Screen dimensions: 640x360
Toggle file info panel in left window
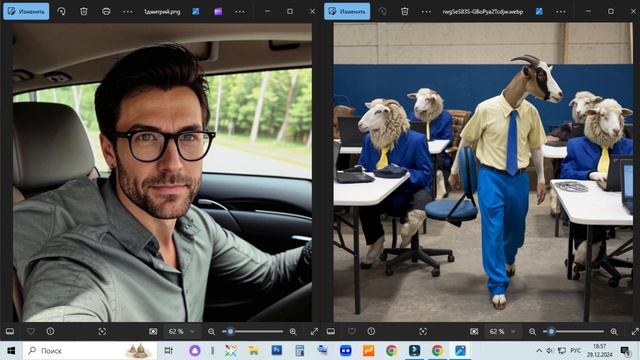tap(50, 331)
